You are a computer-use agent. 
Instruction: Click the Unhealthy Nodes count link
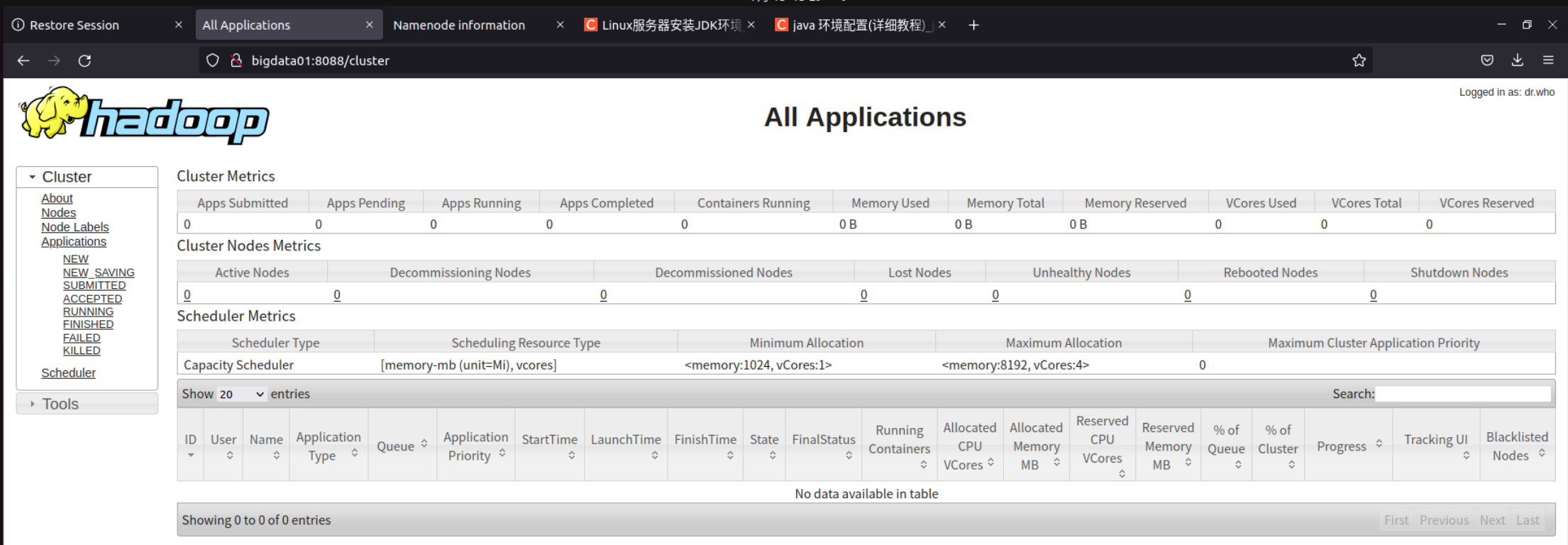coord(995,294)
